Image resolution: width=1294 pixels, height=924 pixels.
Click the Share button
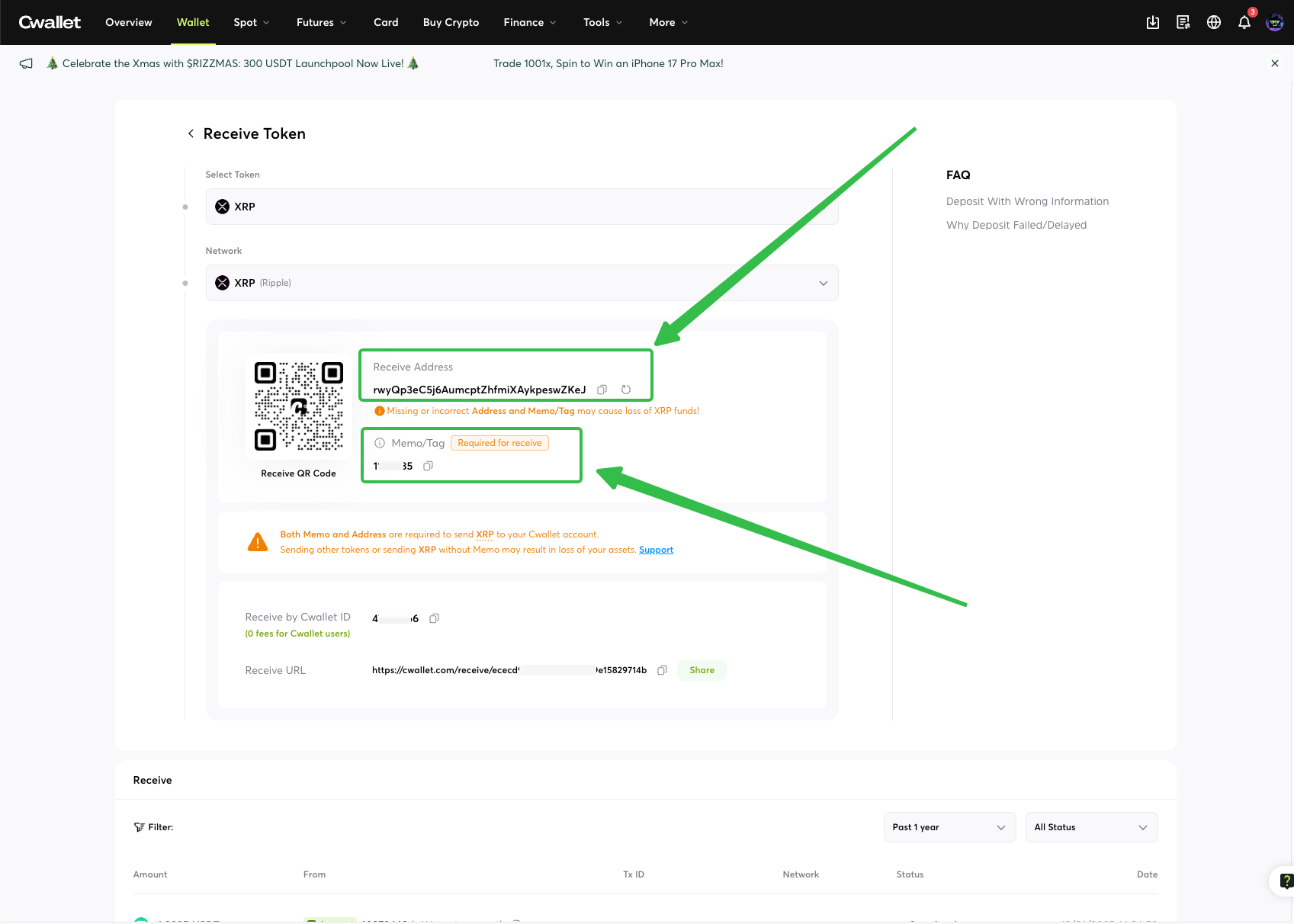point(702,670)
